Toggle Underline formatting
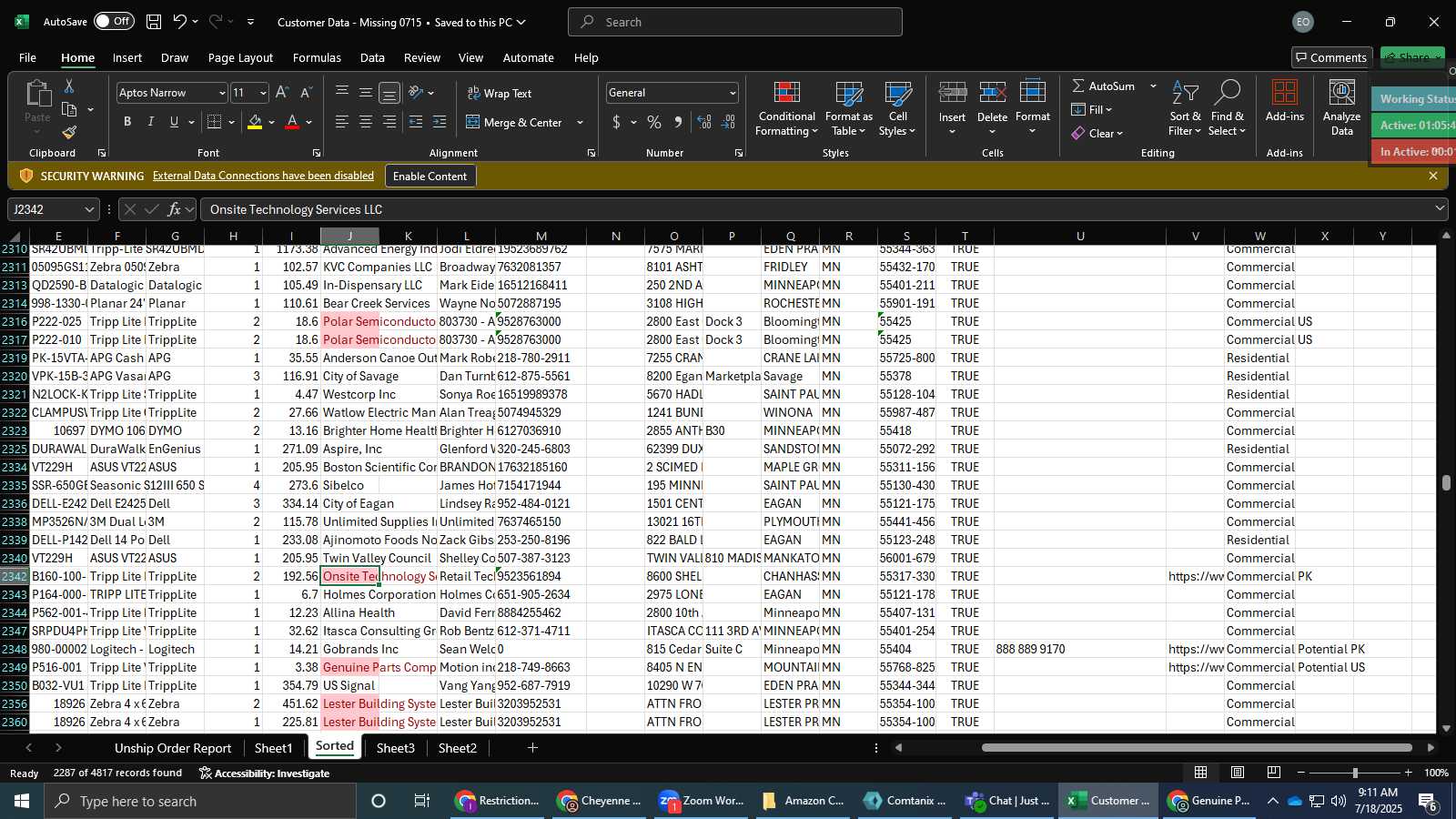This screenshot has height=819, width=1456. [174, 122]
